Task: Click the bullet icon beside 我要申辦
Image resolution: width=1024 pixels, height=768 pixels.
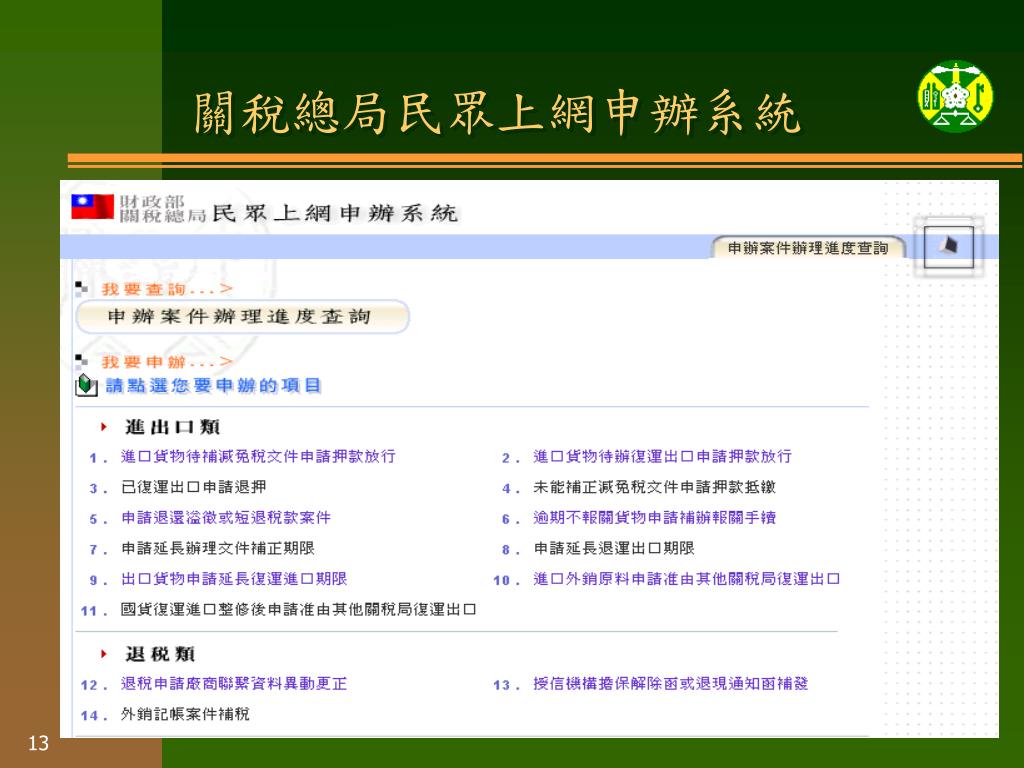Action: 81,361
